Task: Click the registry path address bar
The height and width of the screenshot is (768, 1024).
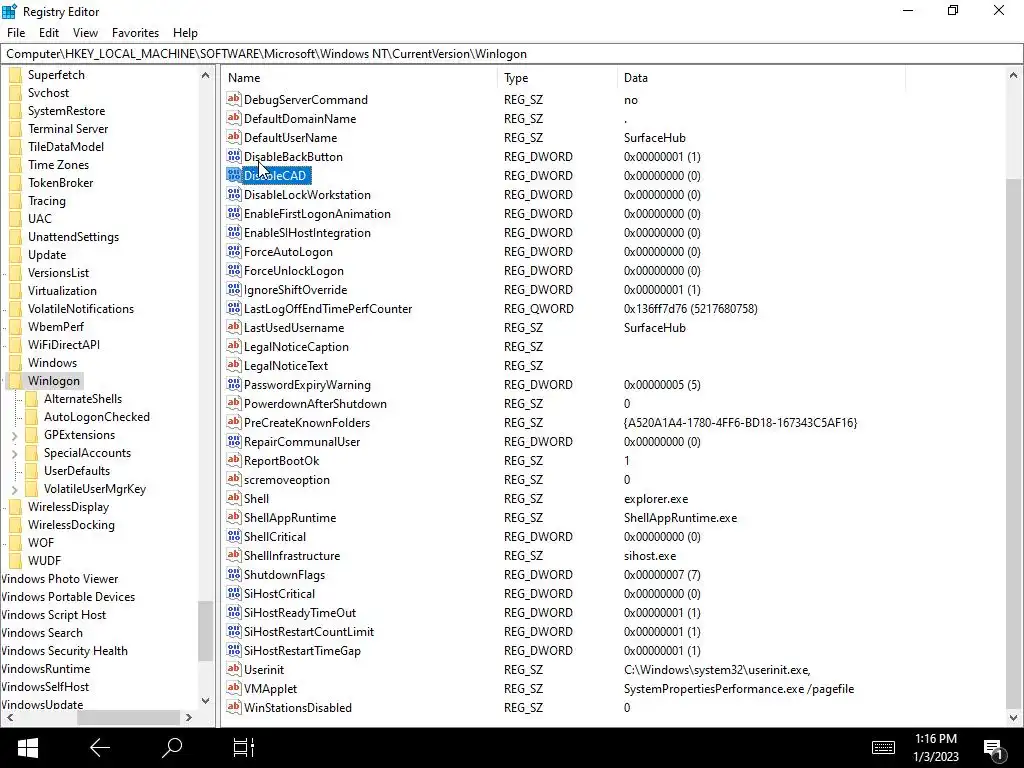Action: coord(511,54)
